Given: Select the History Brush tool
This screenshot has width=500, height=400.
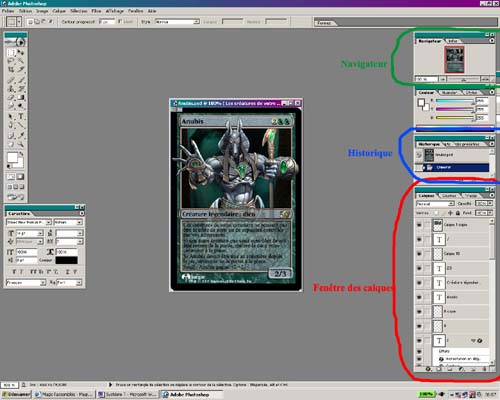Looking at the screenshot, I should (21, 89).
